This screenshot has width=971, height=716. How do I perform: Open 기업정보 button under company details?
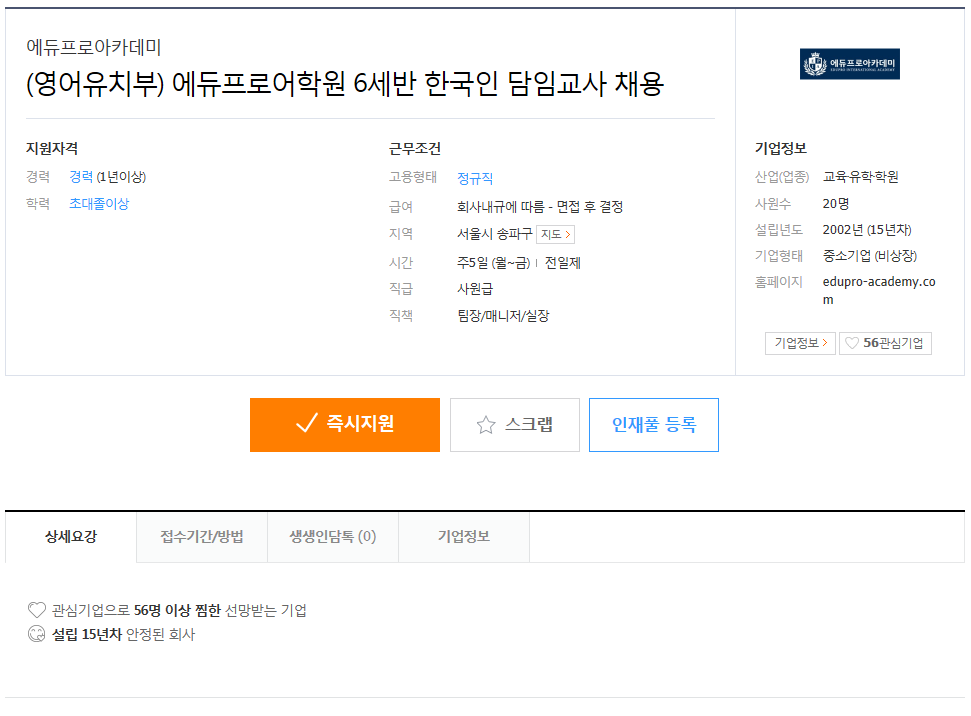(801, 343)
